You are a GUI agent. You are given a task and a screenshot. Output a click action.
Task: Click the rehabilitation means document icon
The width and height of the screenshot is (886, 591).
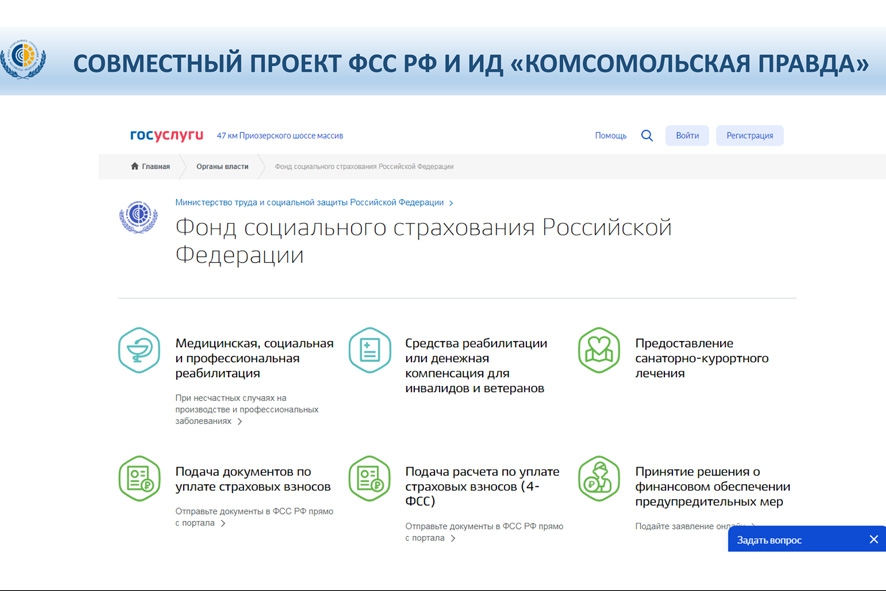click(x=369, y=350)
